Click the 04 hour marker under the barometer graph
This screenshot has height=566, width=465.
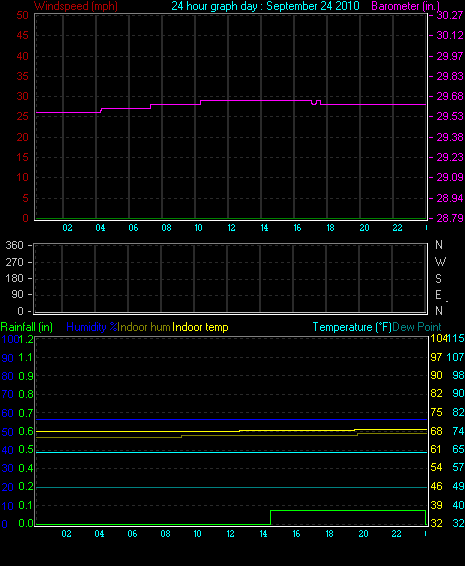click(x=100, y=228)
